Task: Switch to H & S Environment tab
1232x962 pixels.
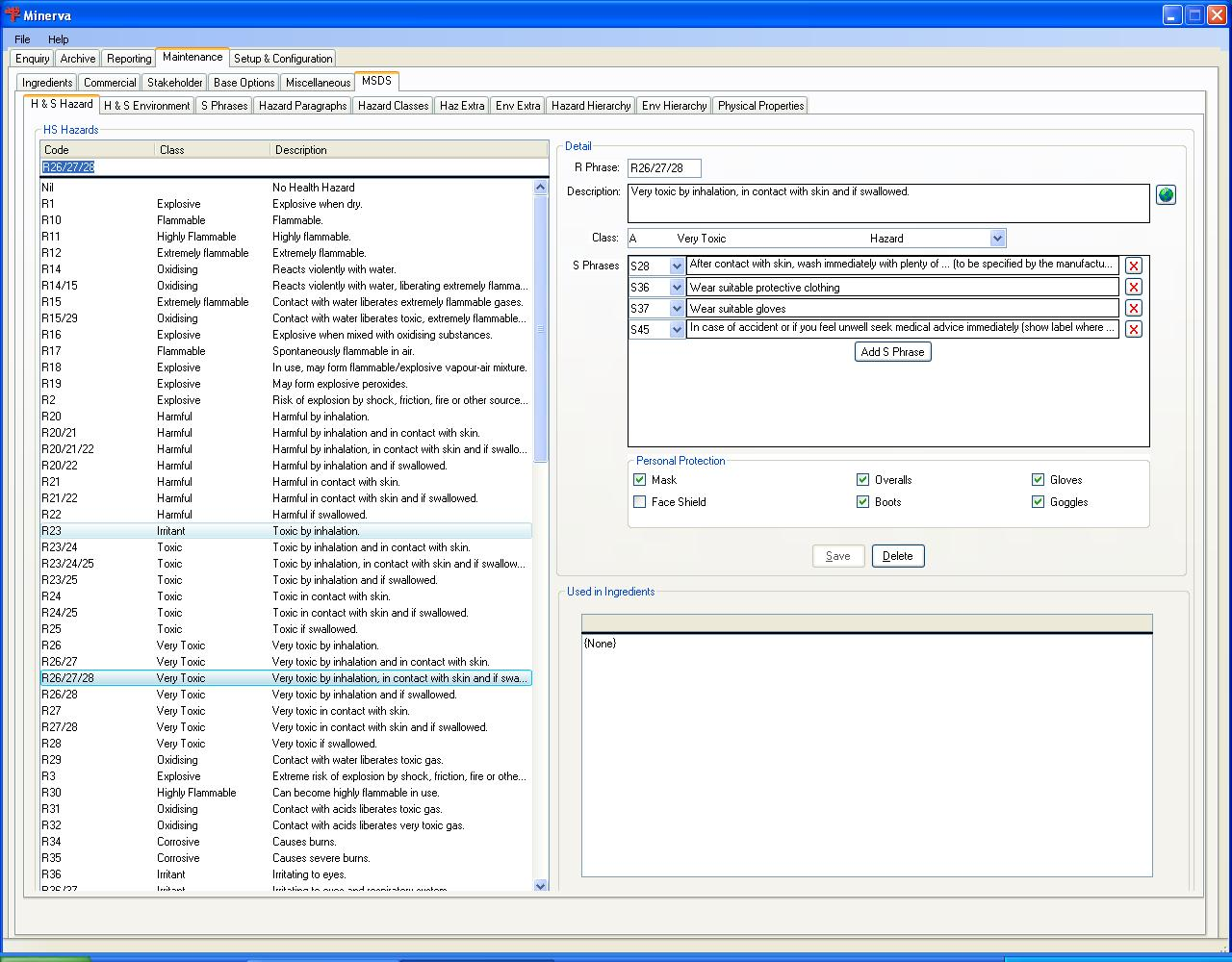Action: [x=147, y=106]
